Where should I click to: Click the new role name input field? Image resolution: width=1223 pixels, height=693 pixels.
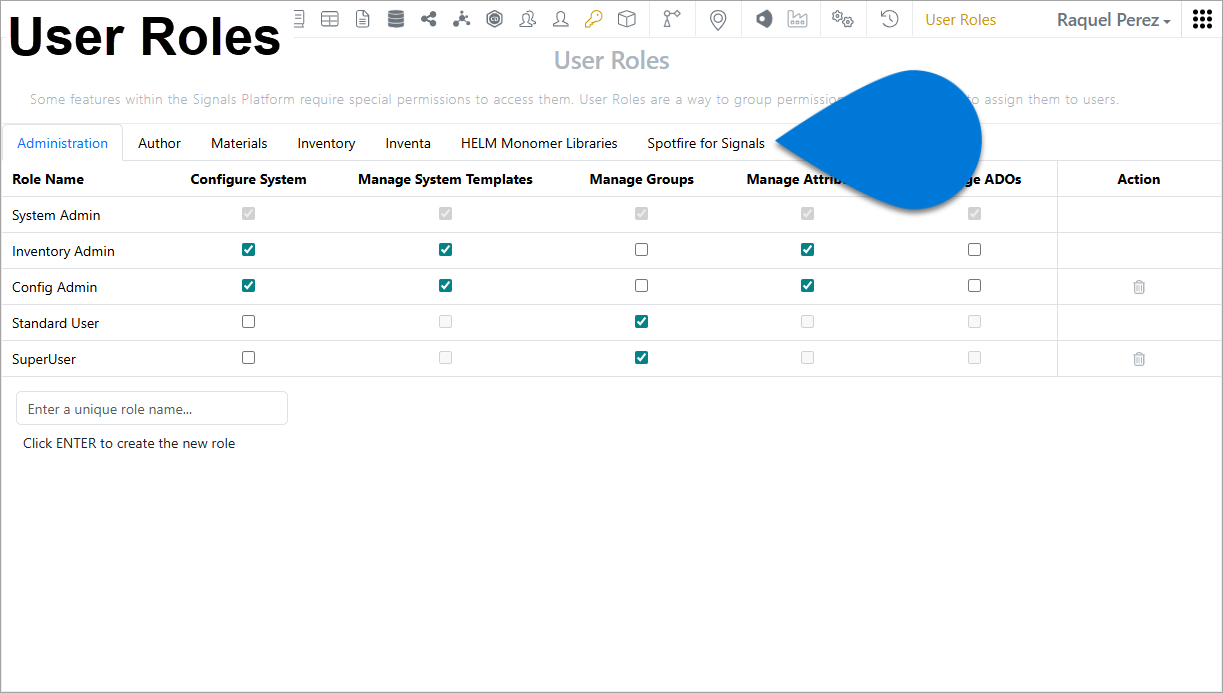click(x=152, y=408)
